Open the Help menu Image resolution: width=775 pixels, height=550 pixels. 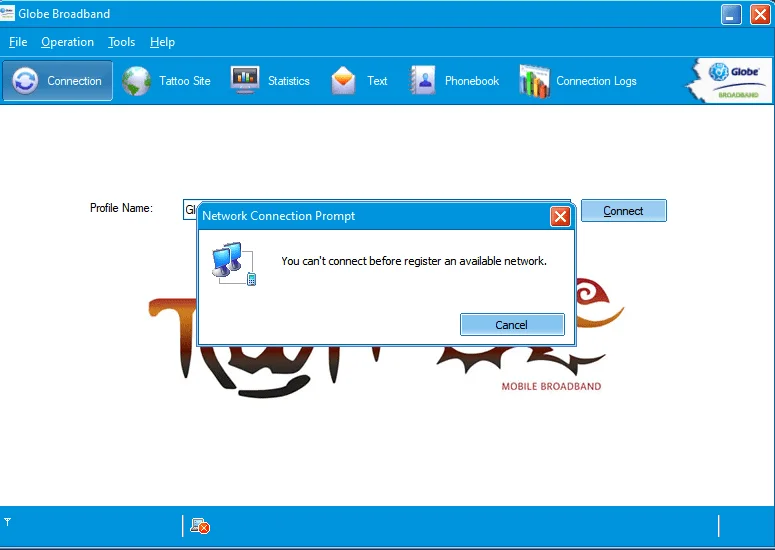[163, 42]
